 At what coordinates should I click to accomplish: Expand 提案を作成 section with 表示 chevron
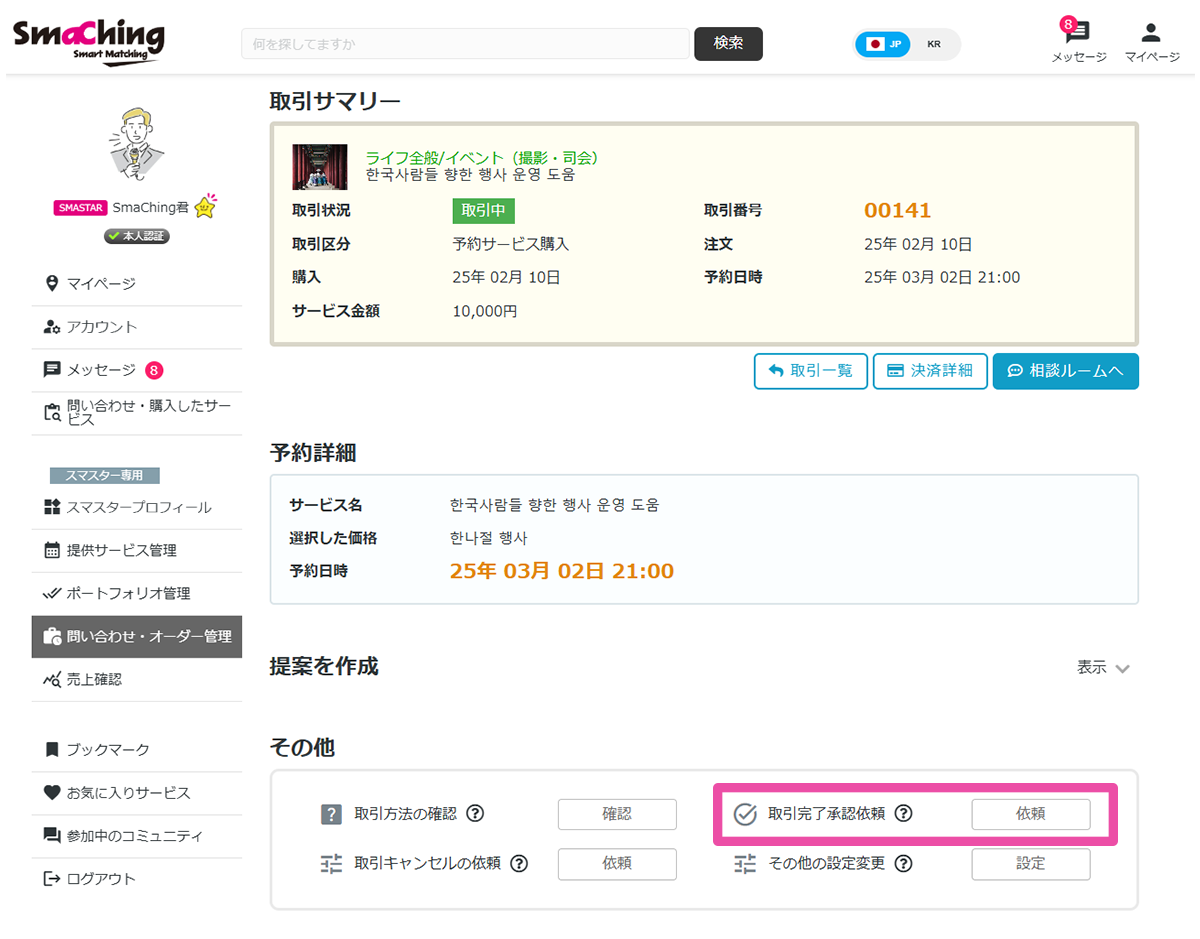1104,668
